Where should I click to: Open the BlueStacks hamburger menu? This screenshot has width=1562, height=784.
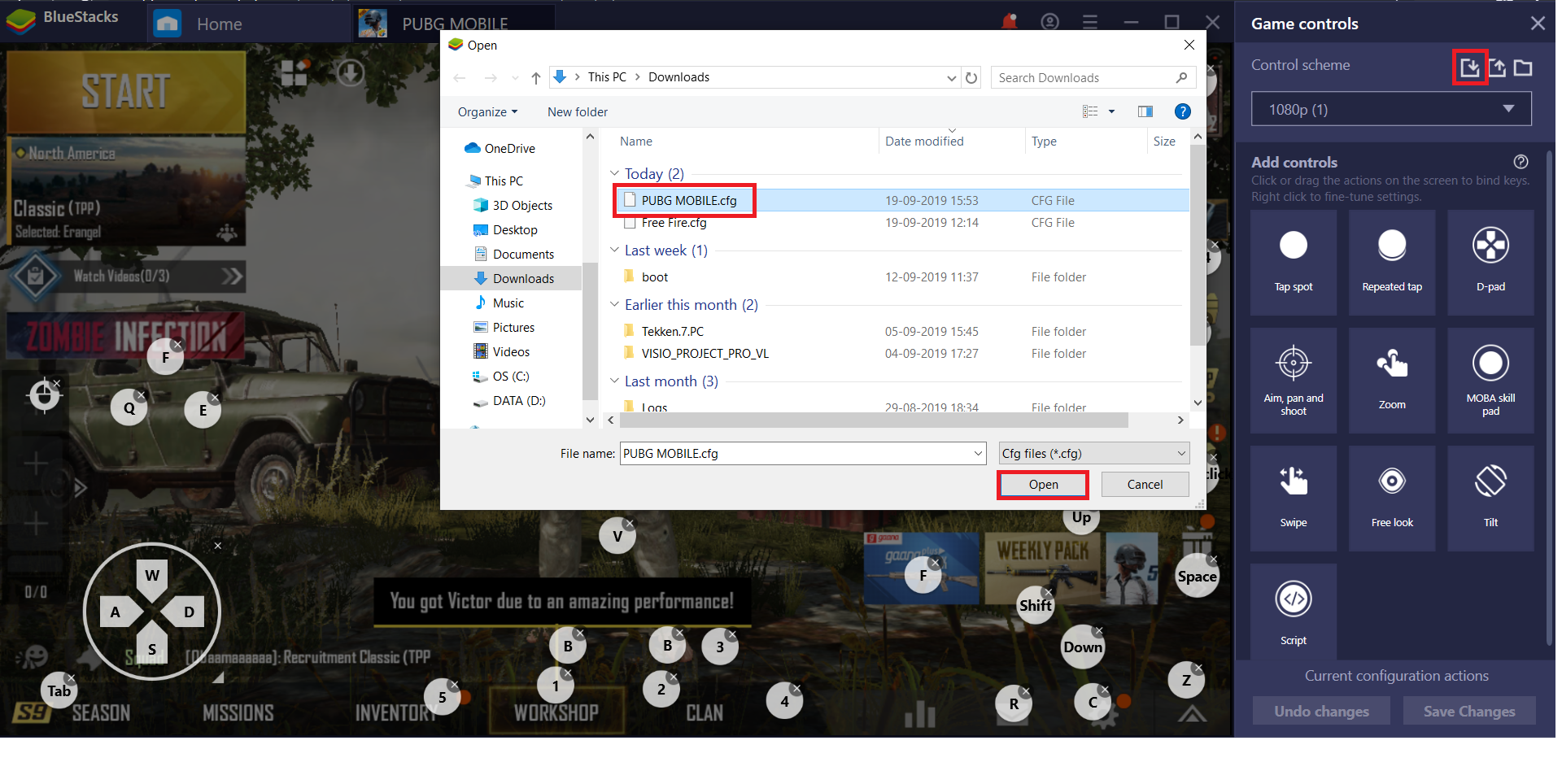(x=1090, y=22)
